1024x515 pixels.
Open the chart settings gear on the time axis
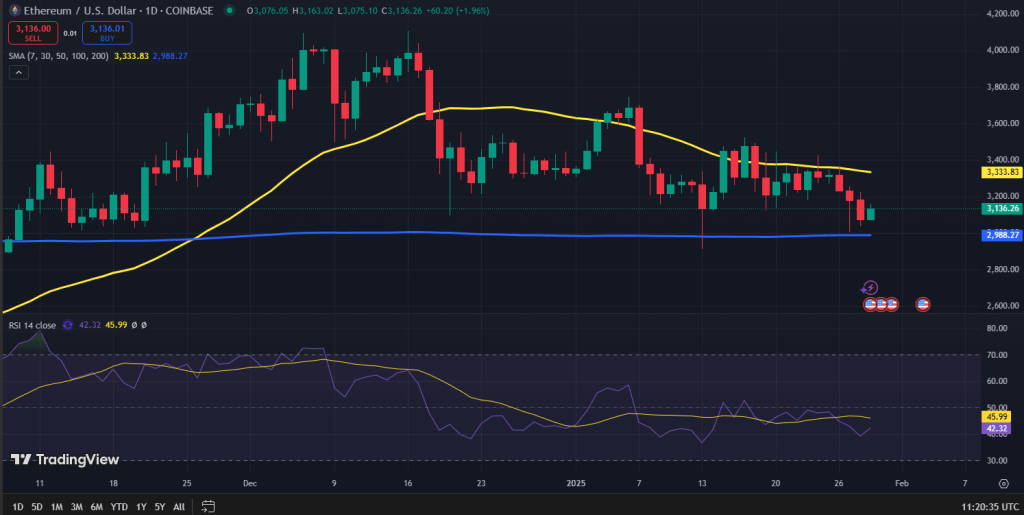tap(1004, 484)
